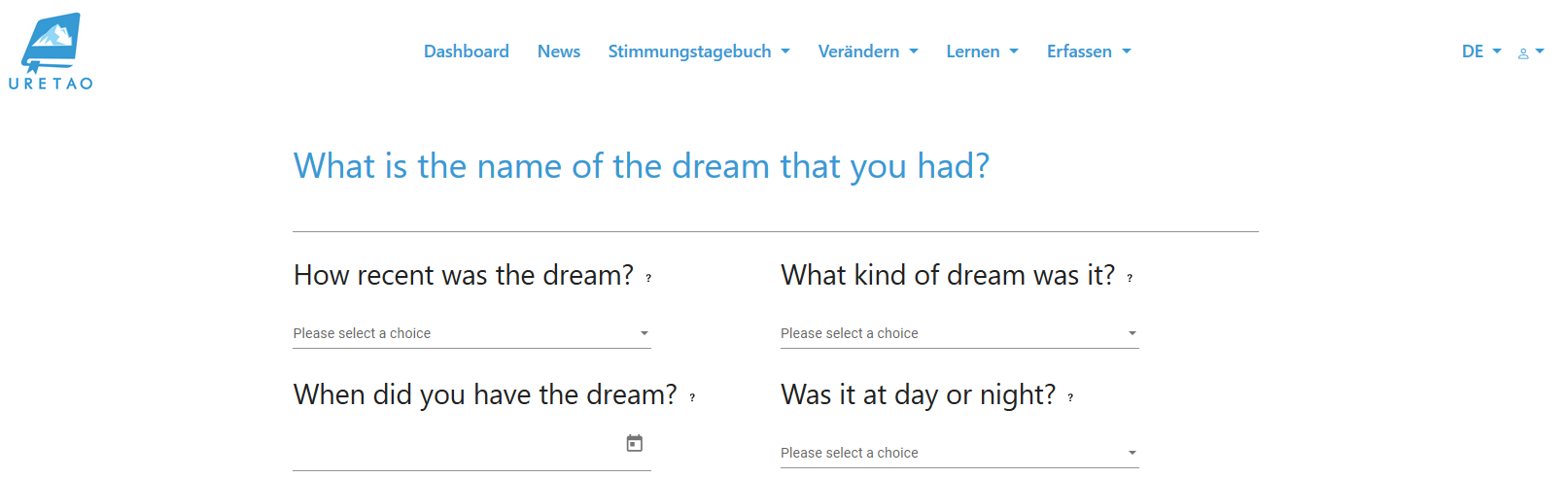Open the Lernen menu

point(982,51)
